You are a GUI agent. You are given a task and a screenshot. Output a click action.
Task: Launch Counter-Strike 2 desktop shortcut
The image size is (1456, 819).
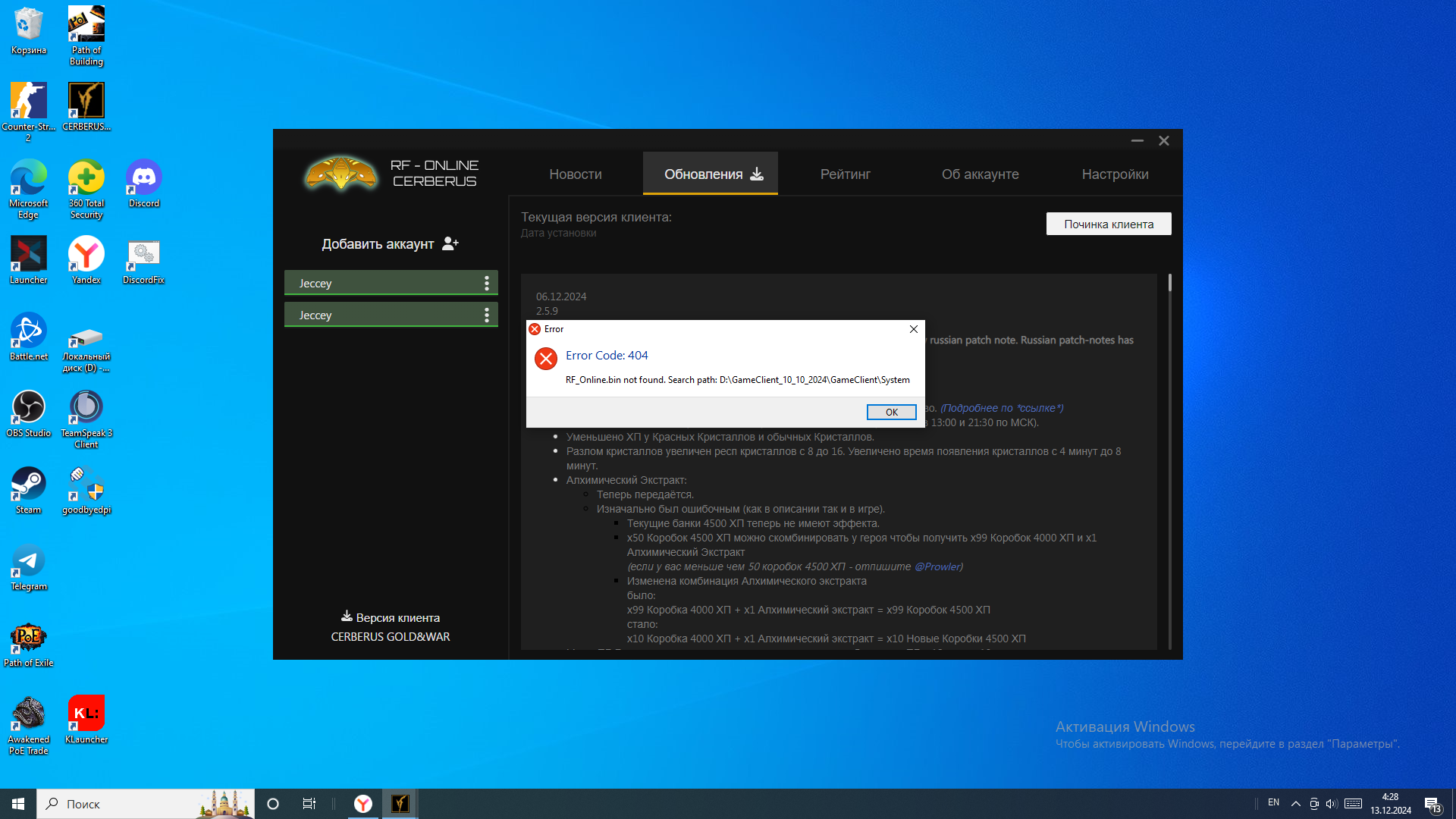29,112
